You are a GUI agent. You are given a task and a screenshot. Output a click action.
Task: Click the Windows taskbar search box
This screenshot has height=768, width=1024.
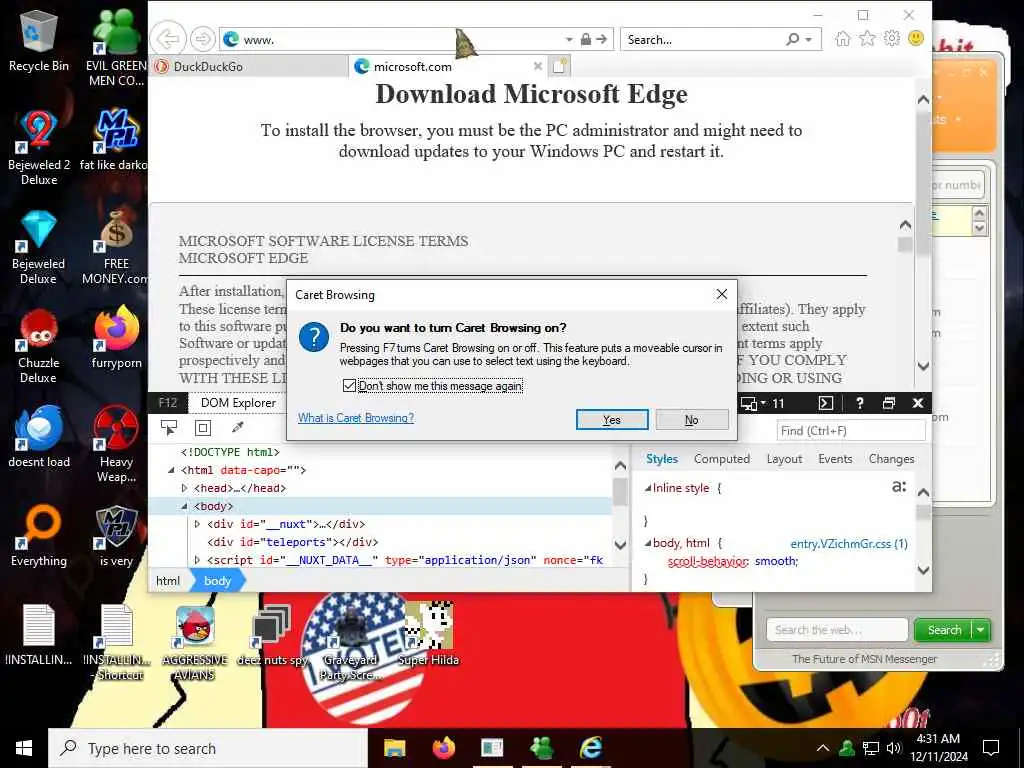point(208,748)
